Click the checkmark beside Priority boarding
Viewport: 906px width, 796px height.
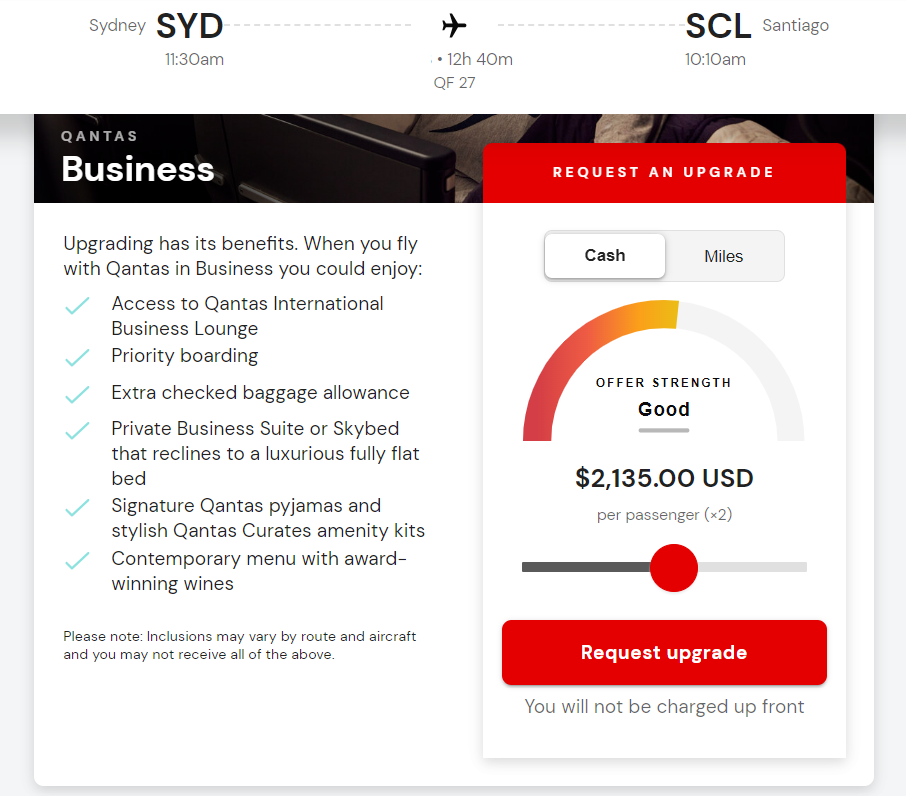coord(77,355)
